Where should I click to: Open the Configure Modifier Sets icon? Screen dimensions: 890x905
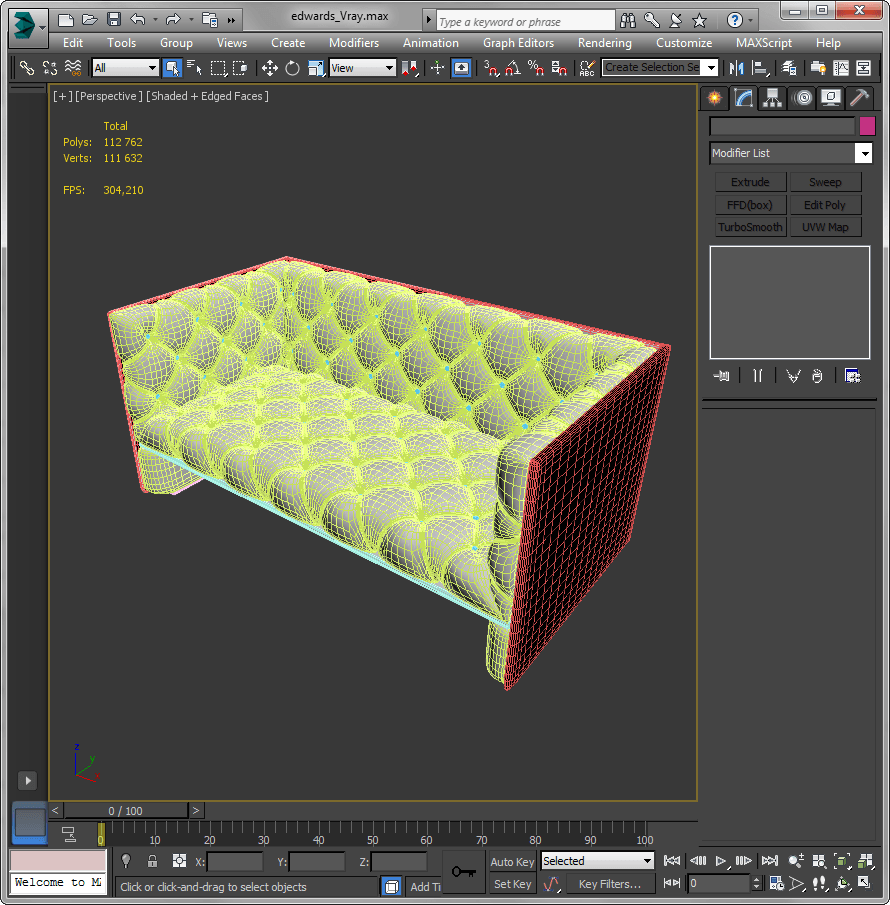click(852, 376)
